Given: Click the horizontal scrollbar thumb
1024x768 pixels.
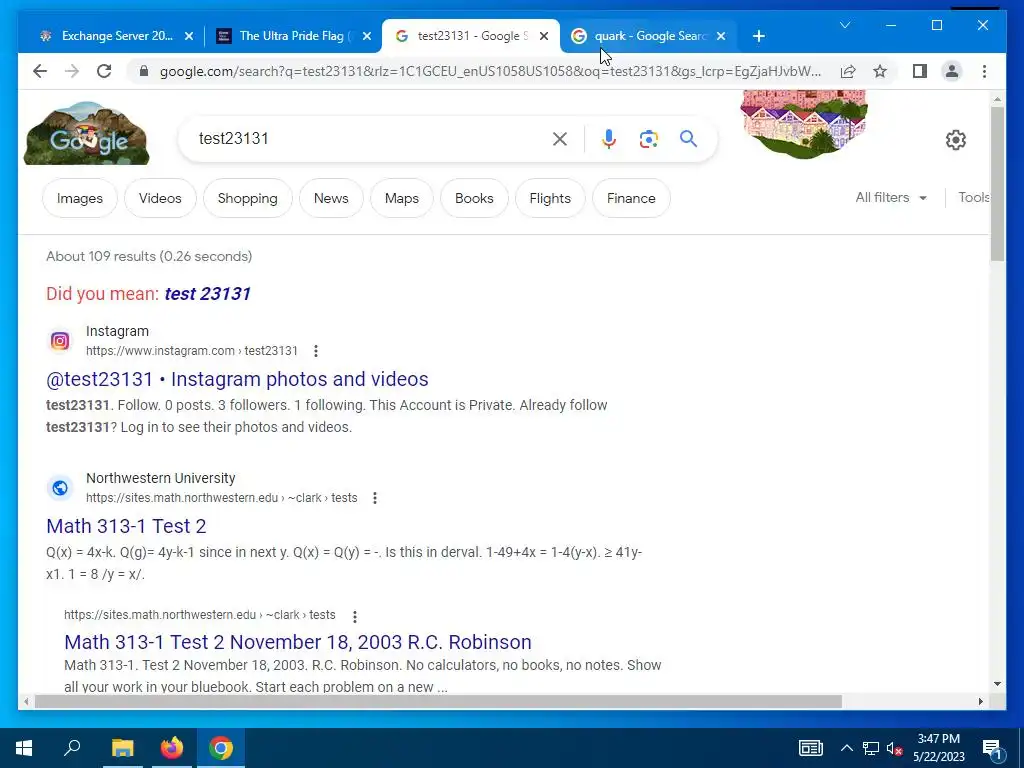Looking at the screenshot, I should (x=438, y=701).
